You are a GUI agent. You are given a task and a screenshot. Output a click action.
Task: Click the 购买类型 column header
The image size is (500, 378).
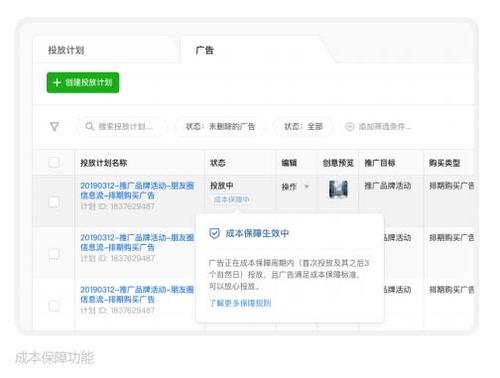coord(445,163)
